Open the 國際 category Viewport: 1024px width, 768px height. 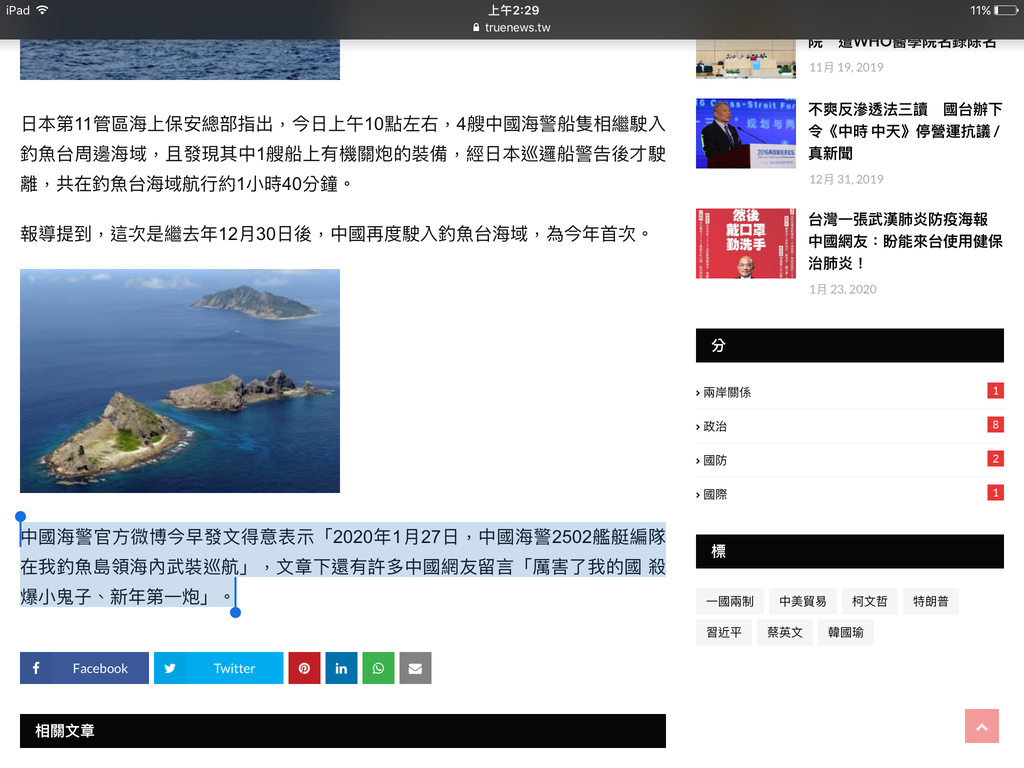point(714,494)
